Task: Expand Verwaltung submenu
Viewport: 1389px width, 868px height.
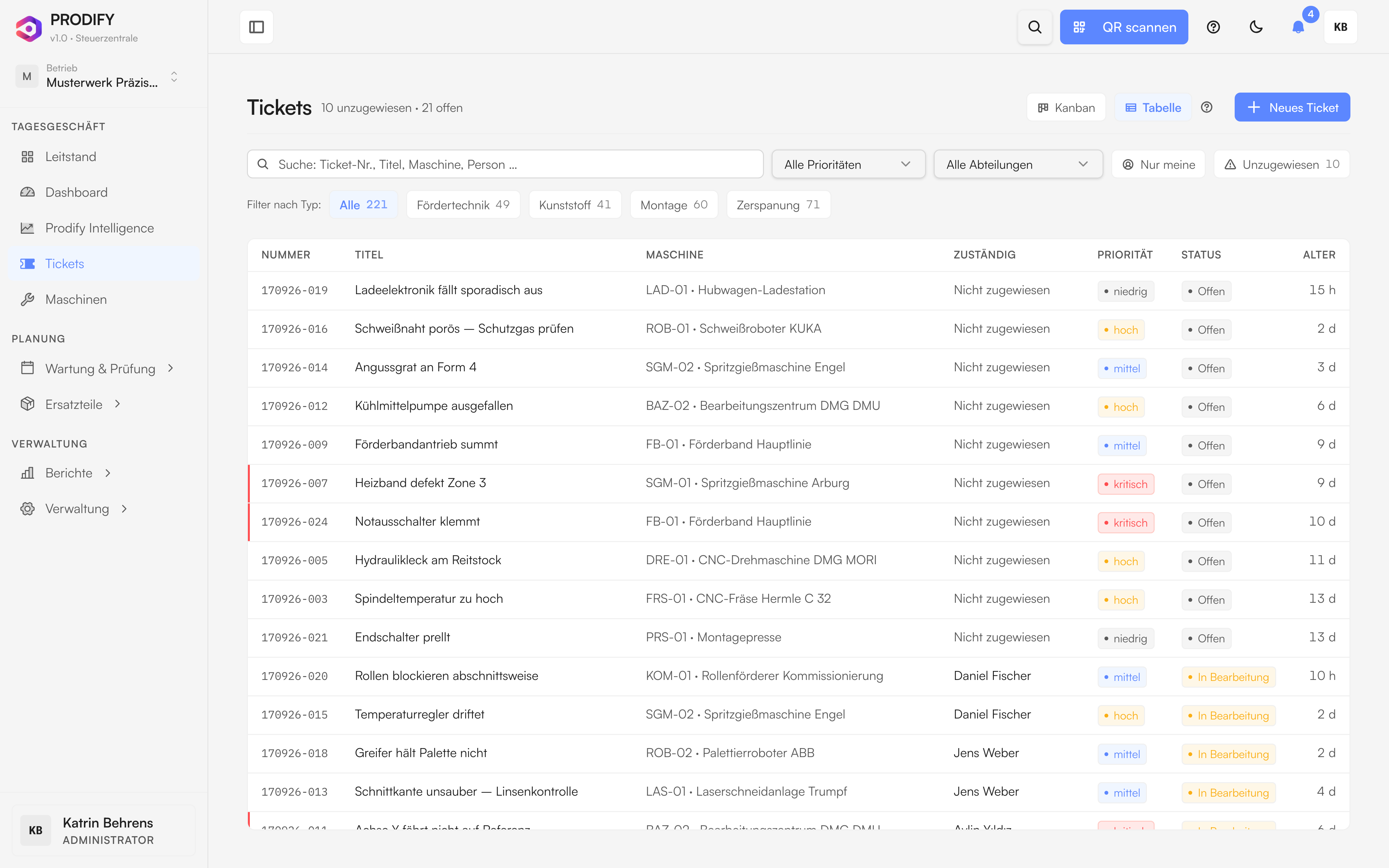Action: 104,509
